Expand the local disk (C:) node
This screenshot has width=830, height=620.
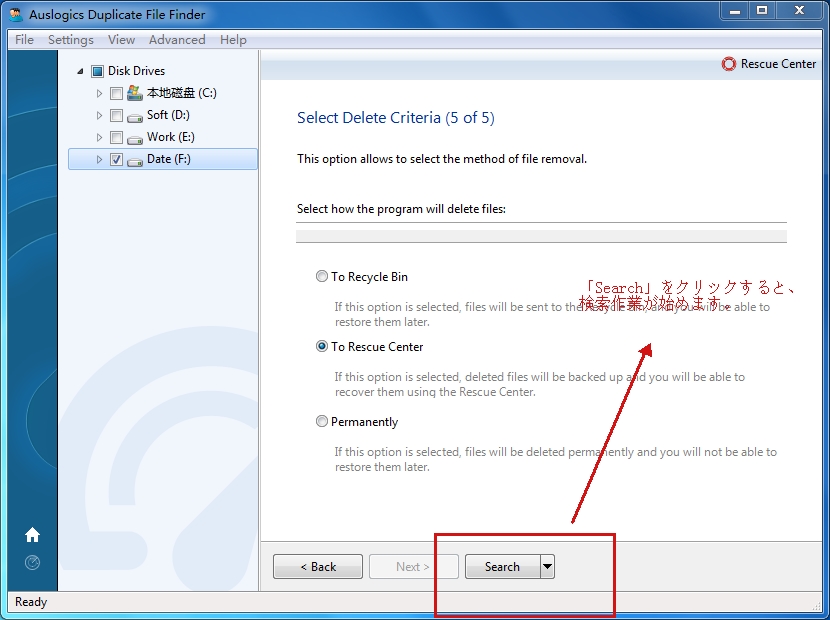[99, 94]
